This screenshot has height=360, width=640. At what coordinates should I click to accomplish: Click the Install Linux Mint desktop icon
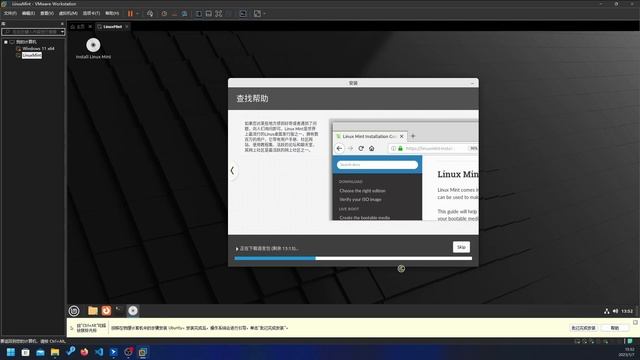point(93,49)
